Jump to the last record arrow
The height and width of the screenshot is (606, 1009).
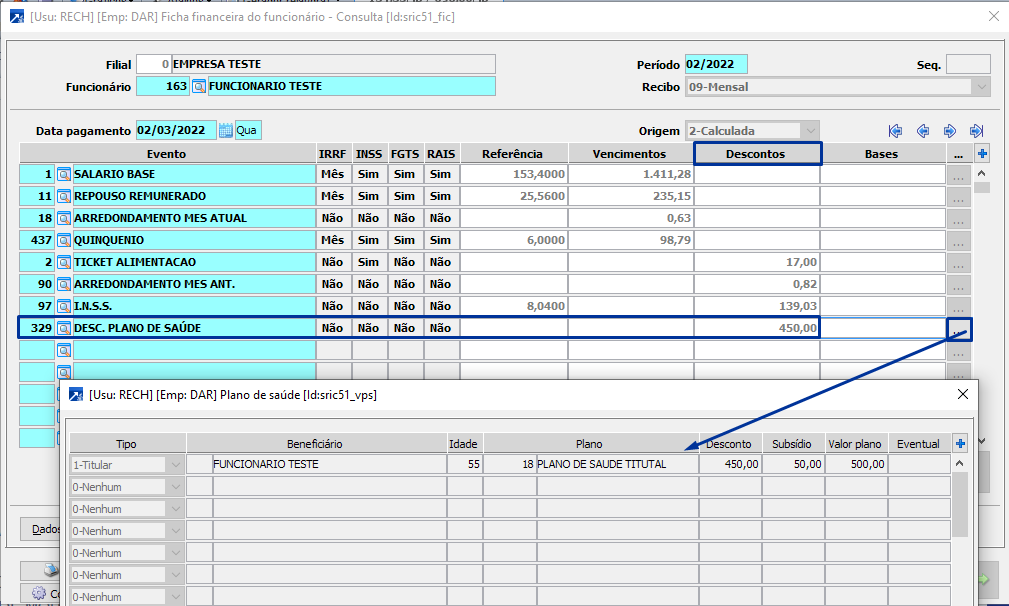977,131
